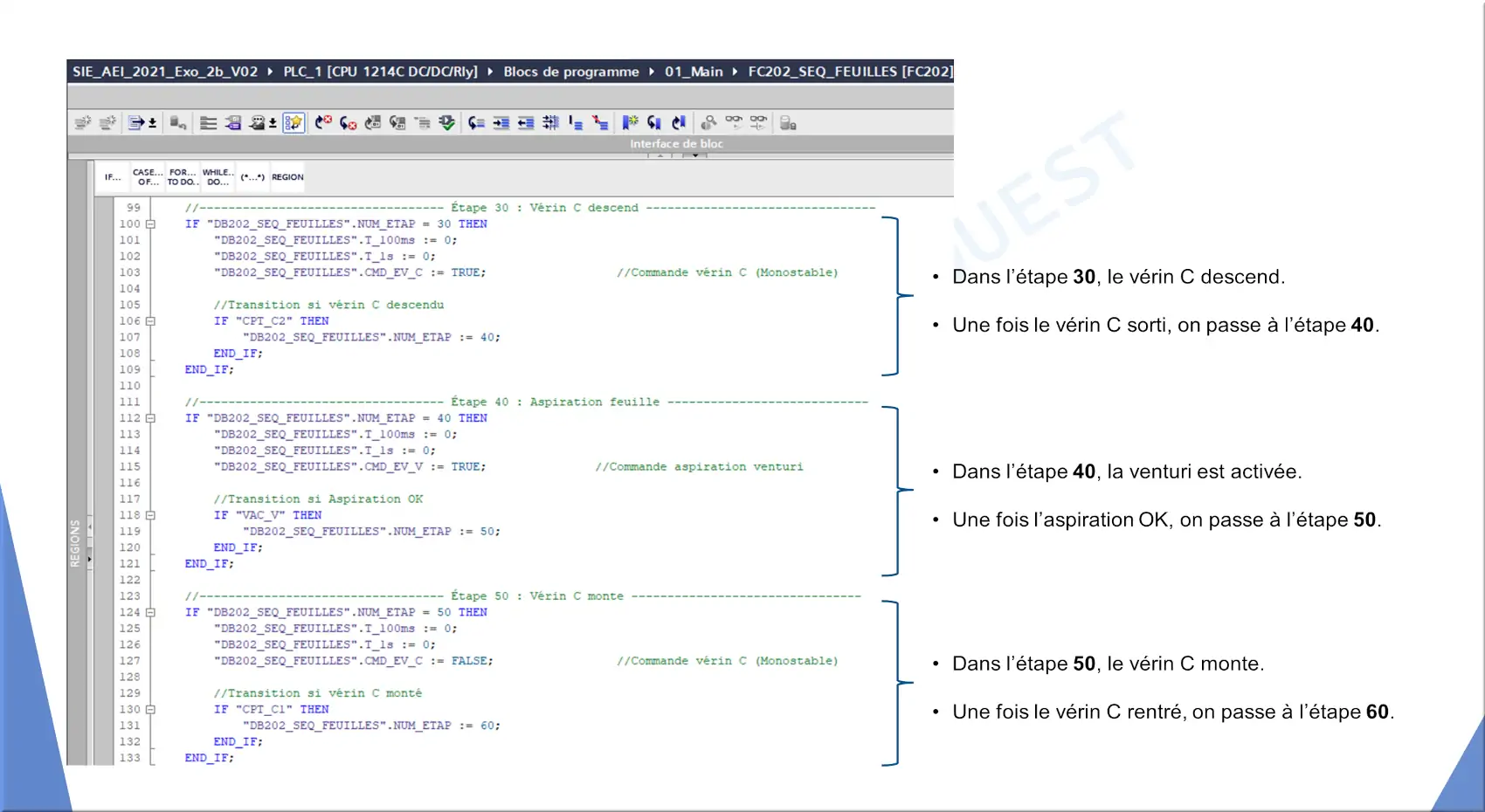
Task: Insert a CASE... OF... statement snippet
Action: pos(147,177)
